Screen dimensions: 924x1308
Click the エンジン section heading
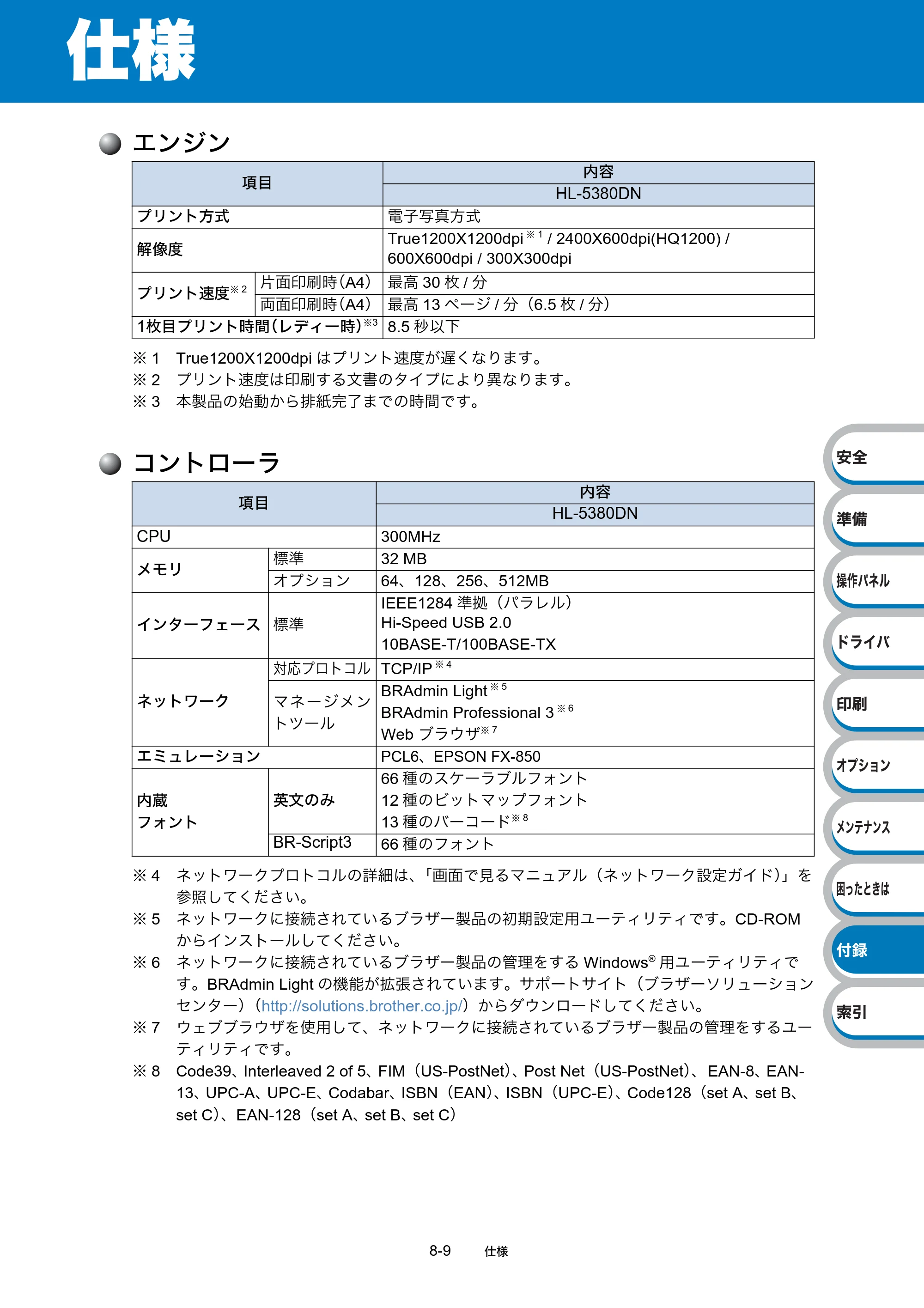point(181,142)
